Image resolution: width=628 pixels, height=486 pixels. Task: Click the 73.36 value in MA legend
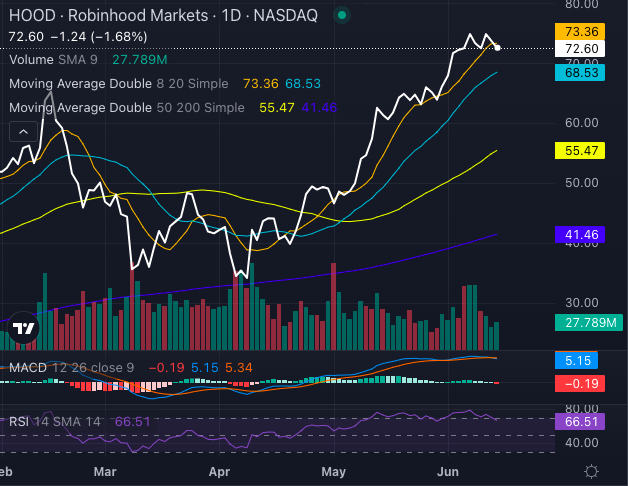pyautogui.click(x=261, y=84)
